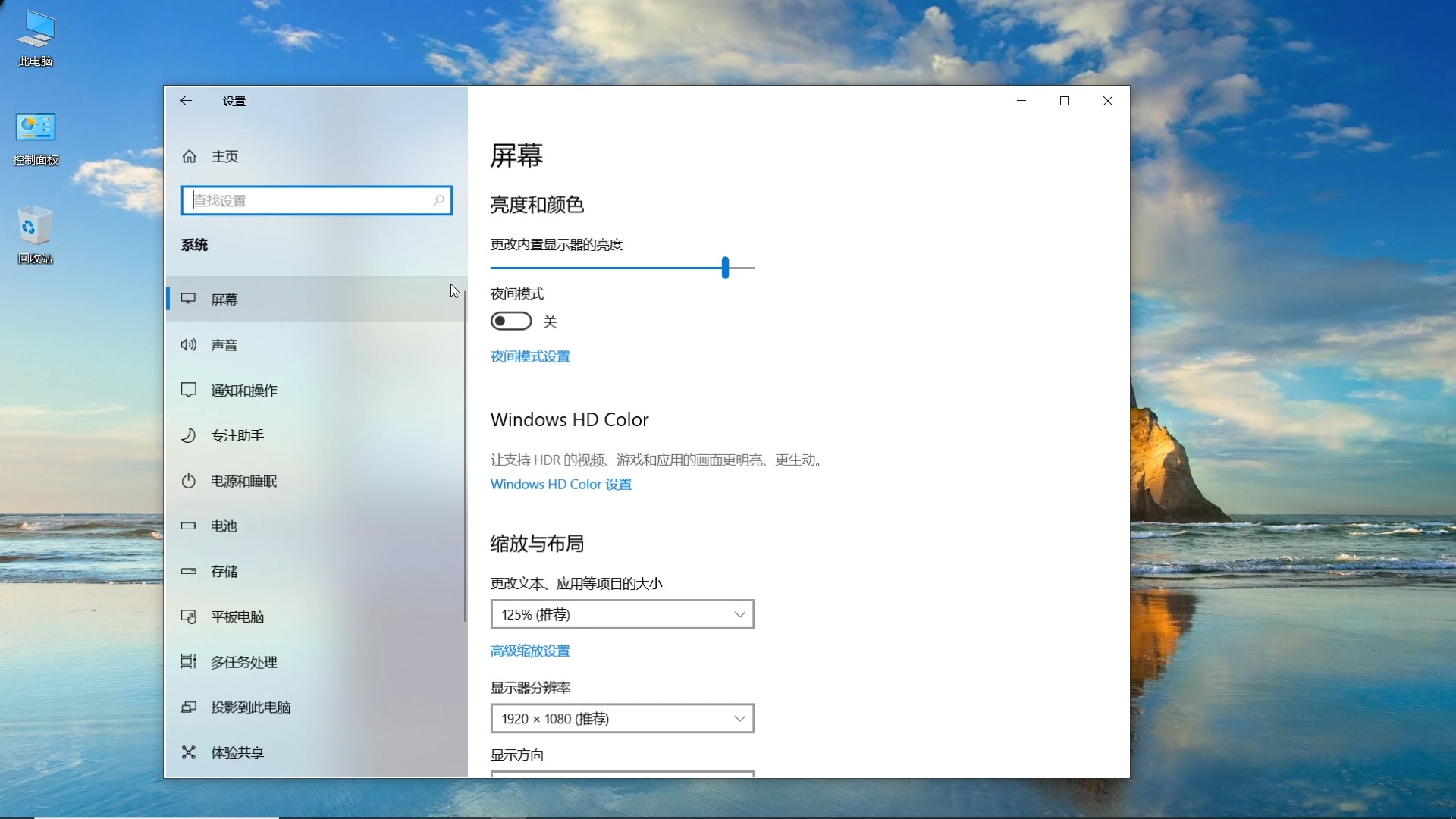Viewport: 1456px width, 819px height.
Task: Select 通知和操作 in the sidebar
Action: coord(243,391)
